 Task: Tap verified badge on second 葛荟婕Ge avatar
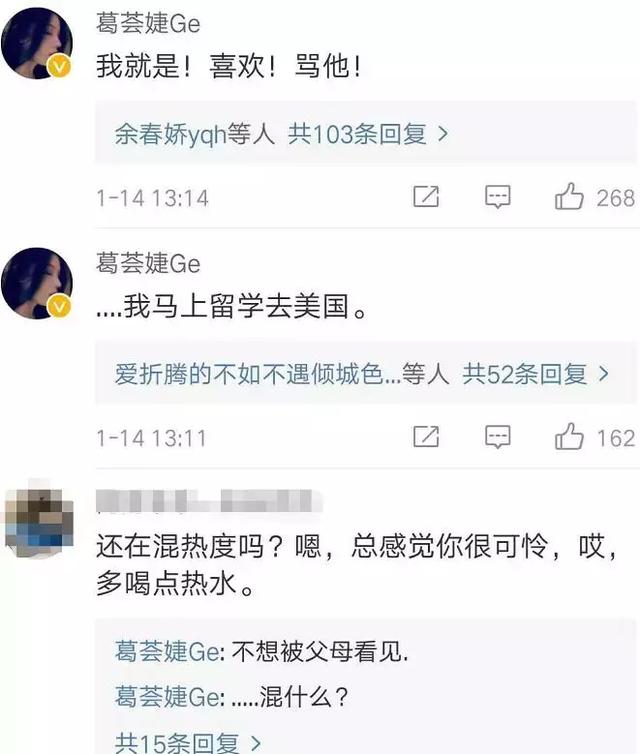tap(59, 306)
